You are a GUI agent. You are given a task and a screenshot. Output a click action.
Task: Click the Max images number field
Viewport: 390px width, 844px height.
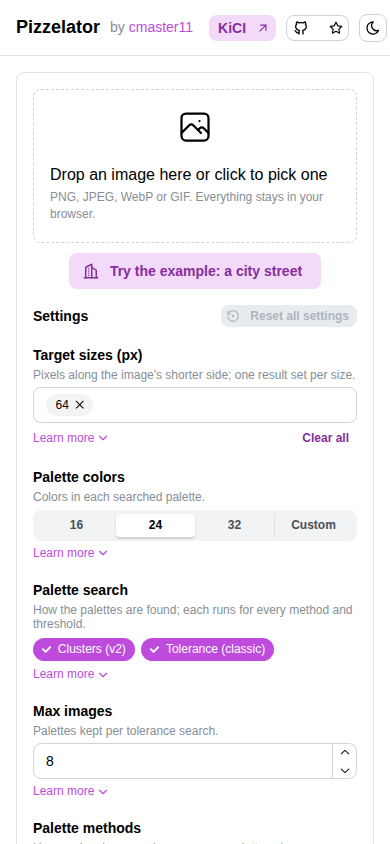click(x=183, y=761)
